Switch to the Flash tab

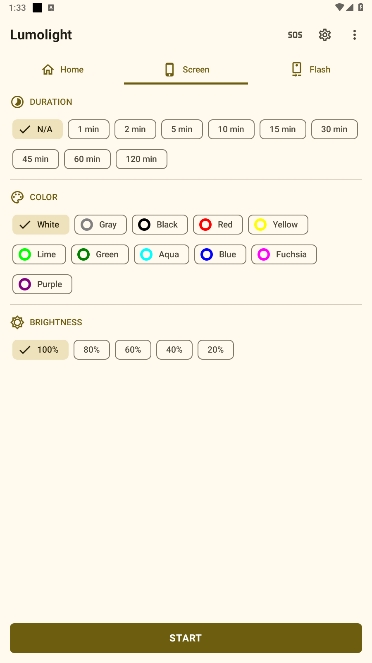coord(310,70)
